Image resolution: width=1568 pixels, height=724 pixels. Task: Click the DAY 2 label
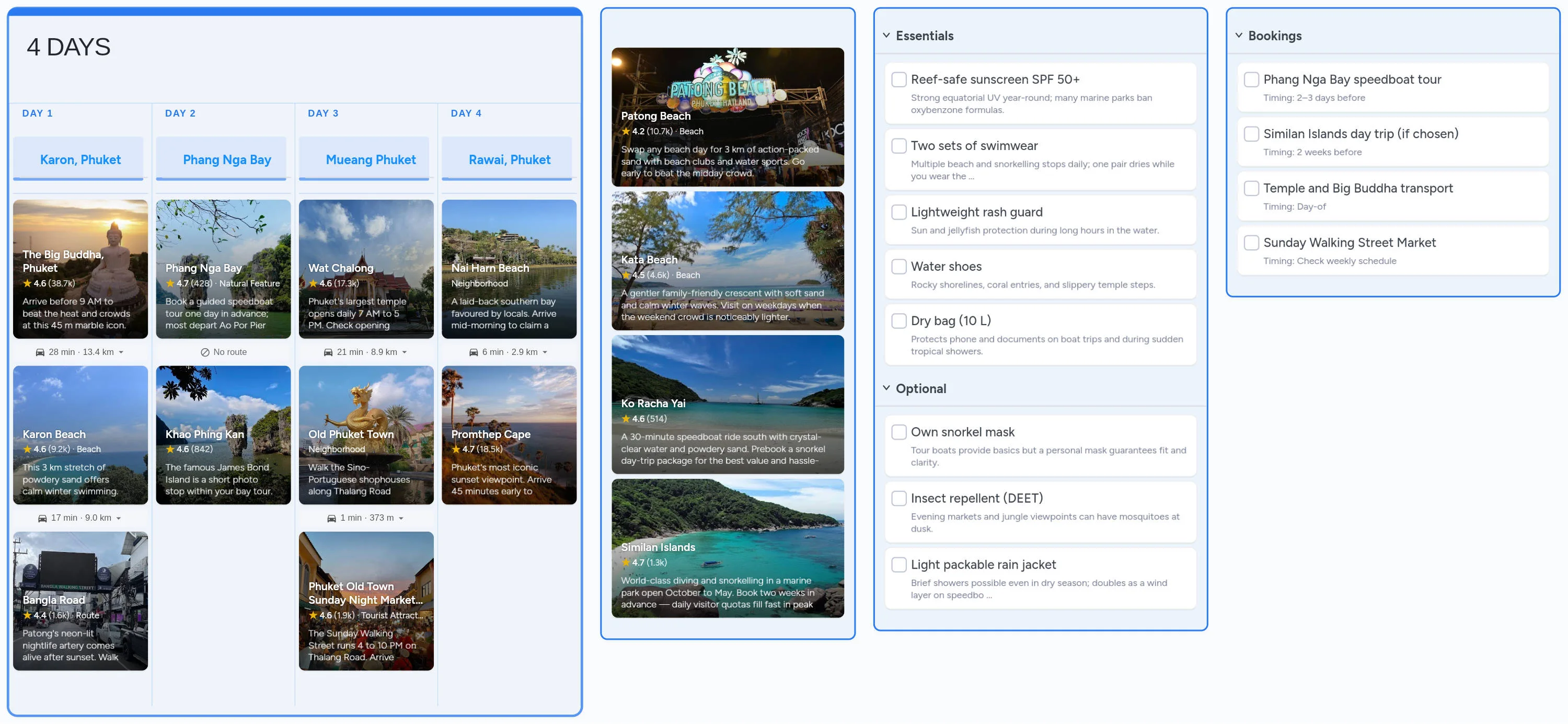(x=180, y=113)
